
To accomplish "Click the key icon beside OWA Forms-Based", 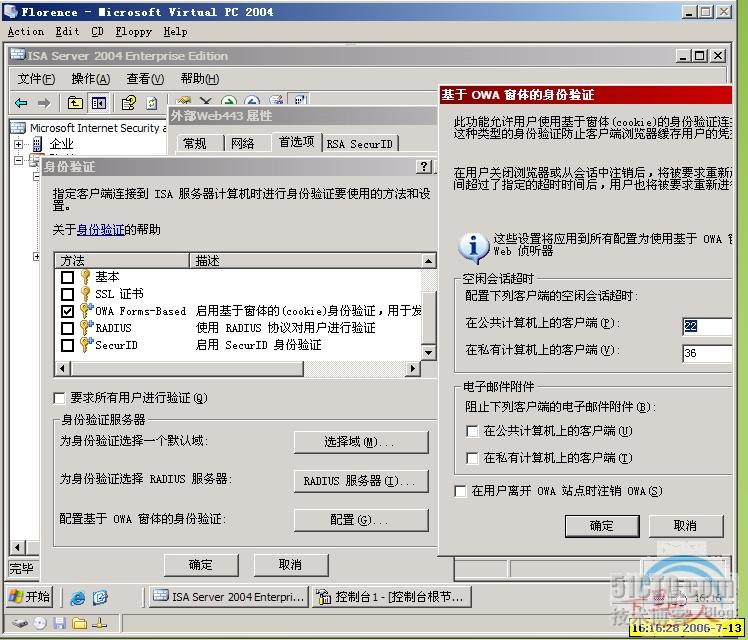I will click(x=86, y=310).
